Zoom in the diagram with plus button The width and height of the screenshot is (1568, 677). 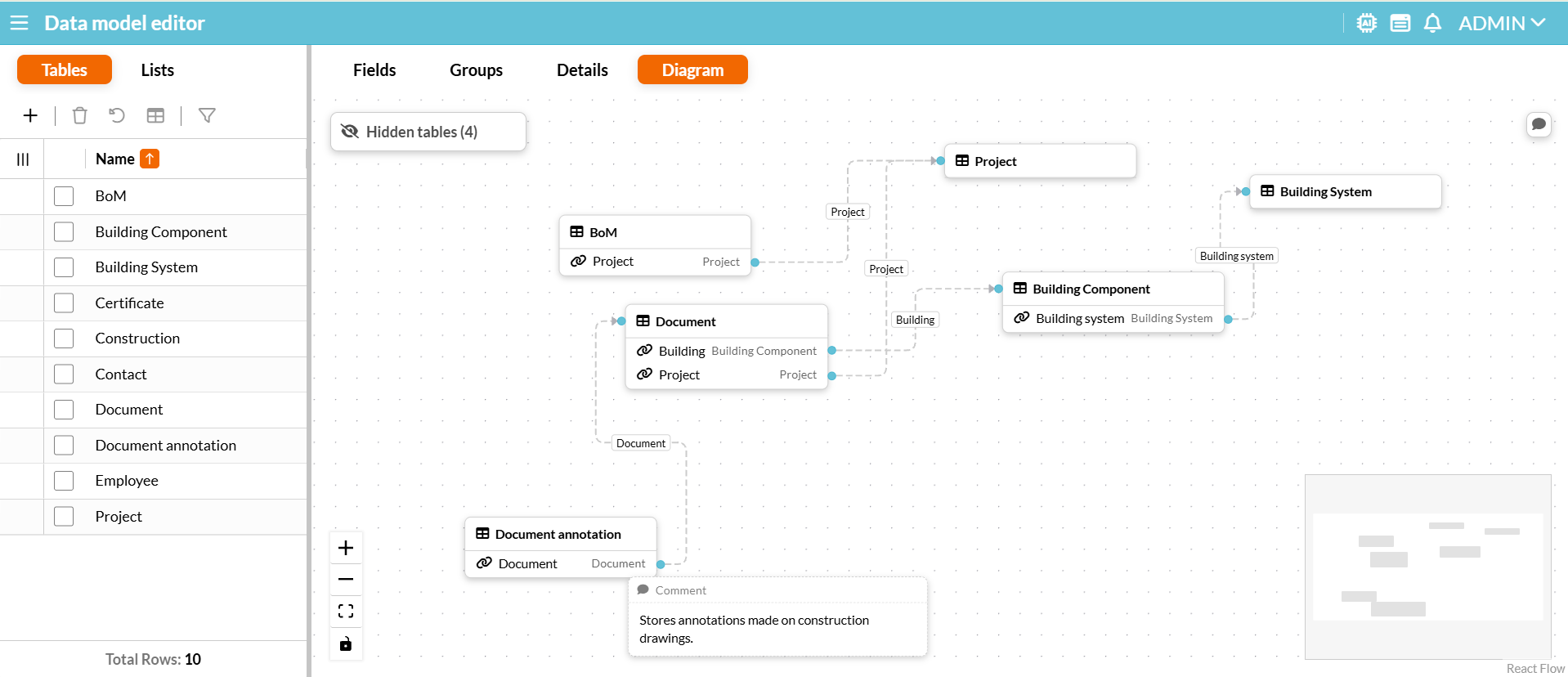tap(346, 548)
